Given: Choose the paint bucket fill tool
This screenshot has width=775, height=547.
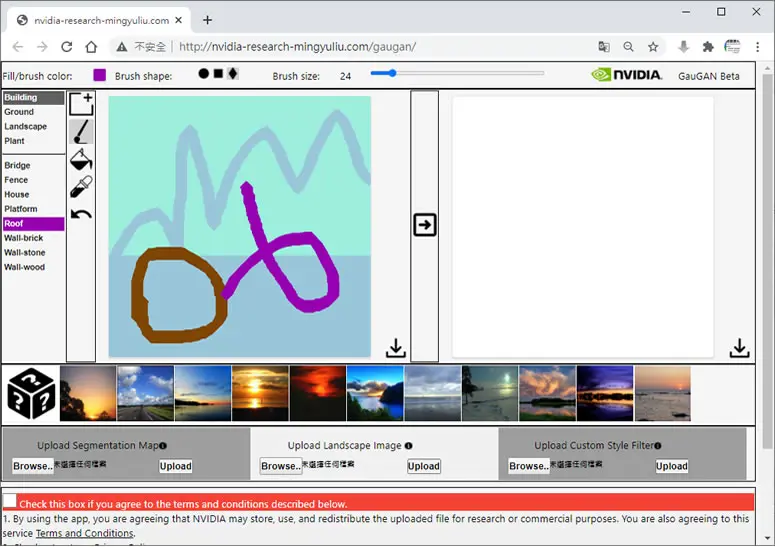Looking at the screenshot, I should tap(81, 160).
